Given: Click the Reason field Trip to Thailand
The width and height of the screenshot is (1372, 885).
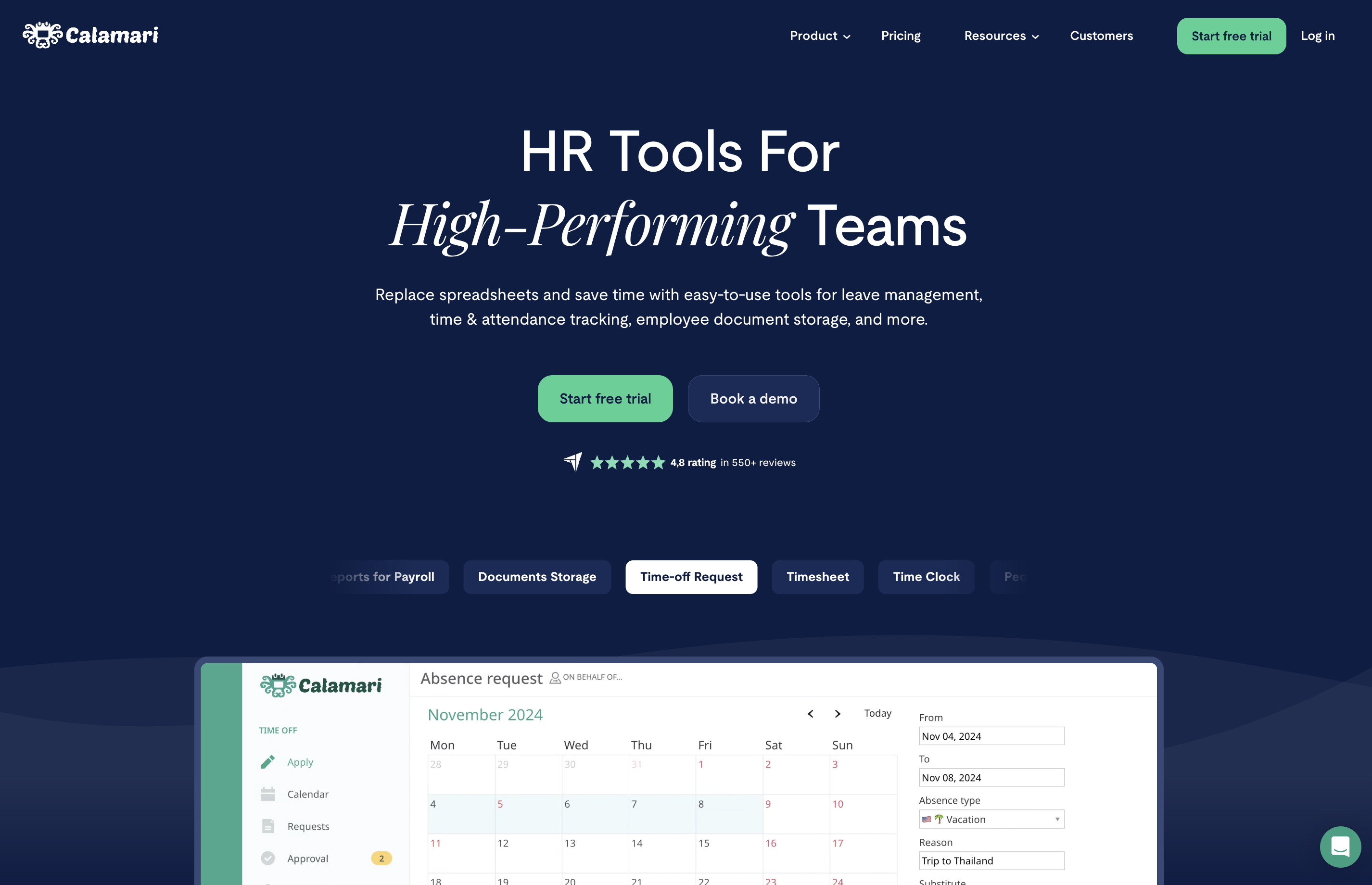Looking at the screenshot, I should pos(991,860).
